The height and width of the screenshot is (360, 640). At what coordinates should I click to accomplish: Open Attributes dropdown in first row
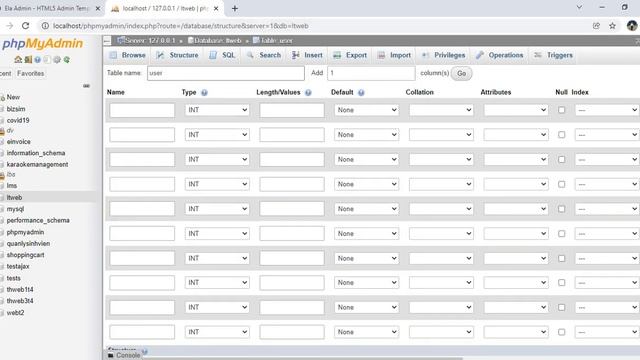click(x=516, y=110)
